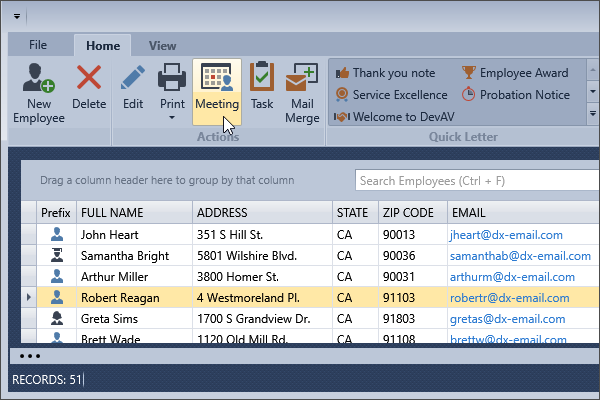Click zip code 90013

pos(412,234)
